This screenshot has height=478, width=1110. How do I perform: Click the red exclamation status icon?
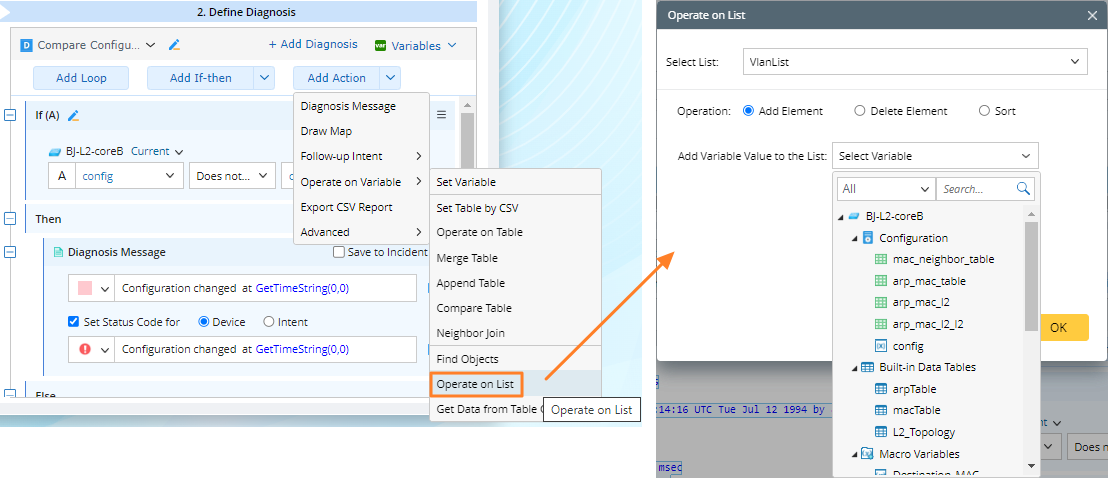coord(85,349)
